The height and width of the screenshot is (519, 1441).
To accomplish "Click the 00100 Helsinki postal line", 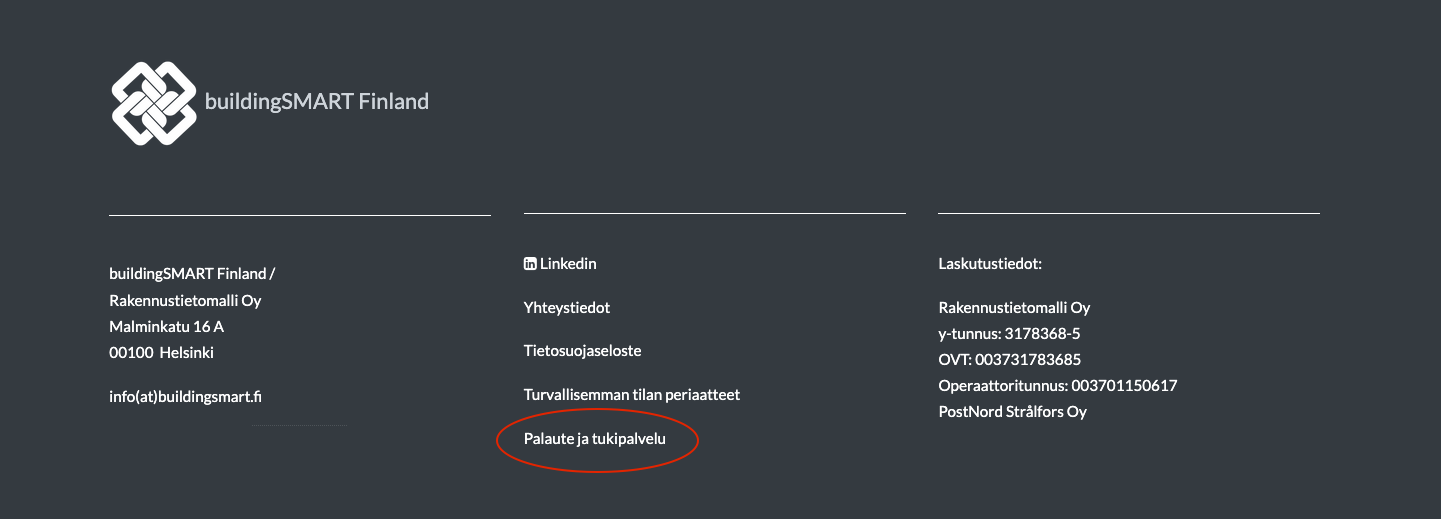I will (x=161, y=352).
